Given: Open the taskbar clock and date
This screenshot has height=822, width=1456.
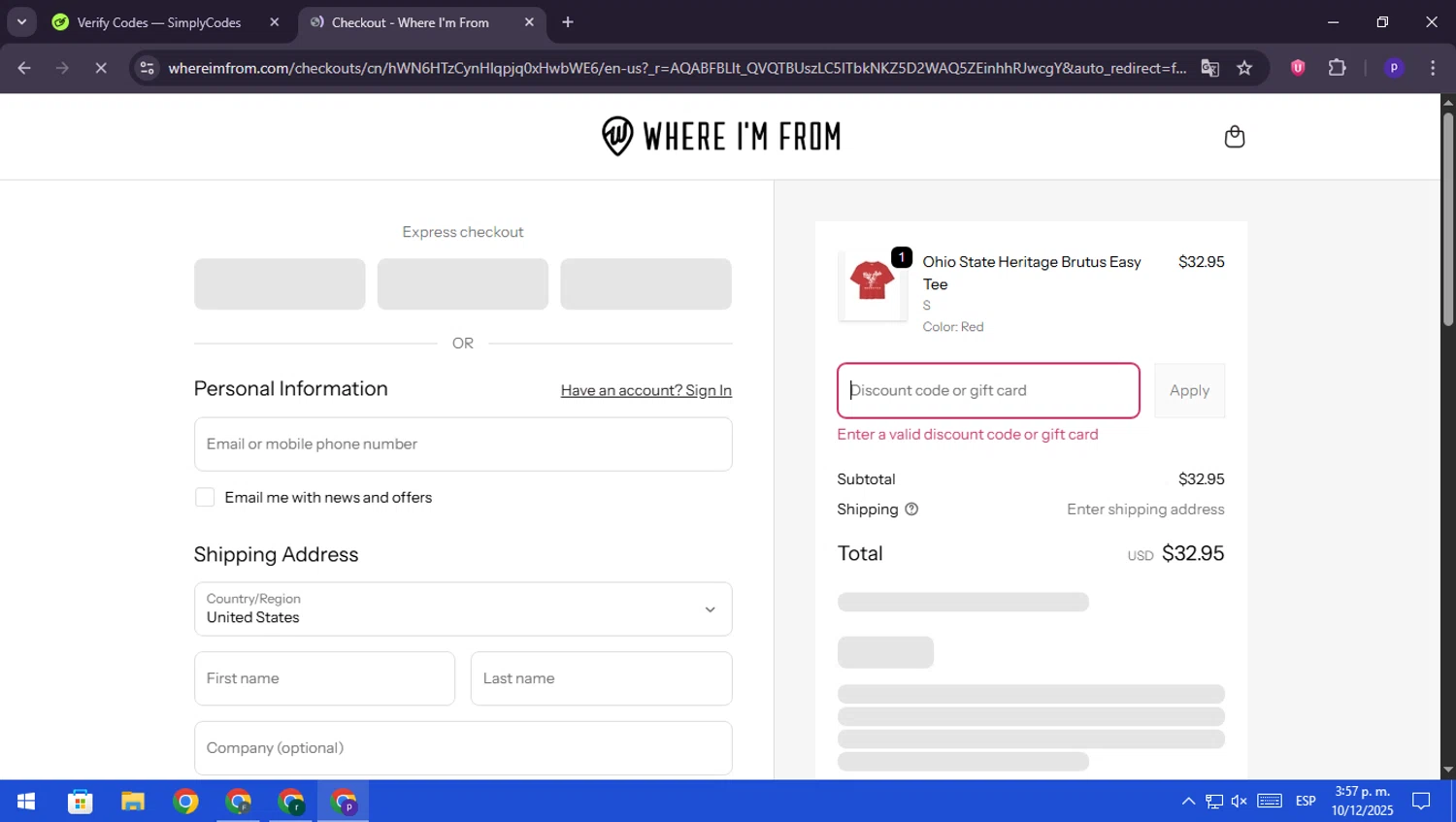Looking at the screenshot, I should click(x=1362, y=802).
